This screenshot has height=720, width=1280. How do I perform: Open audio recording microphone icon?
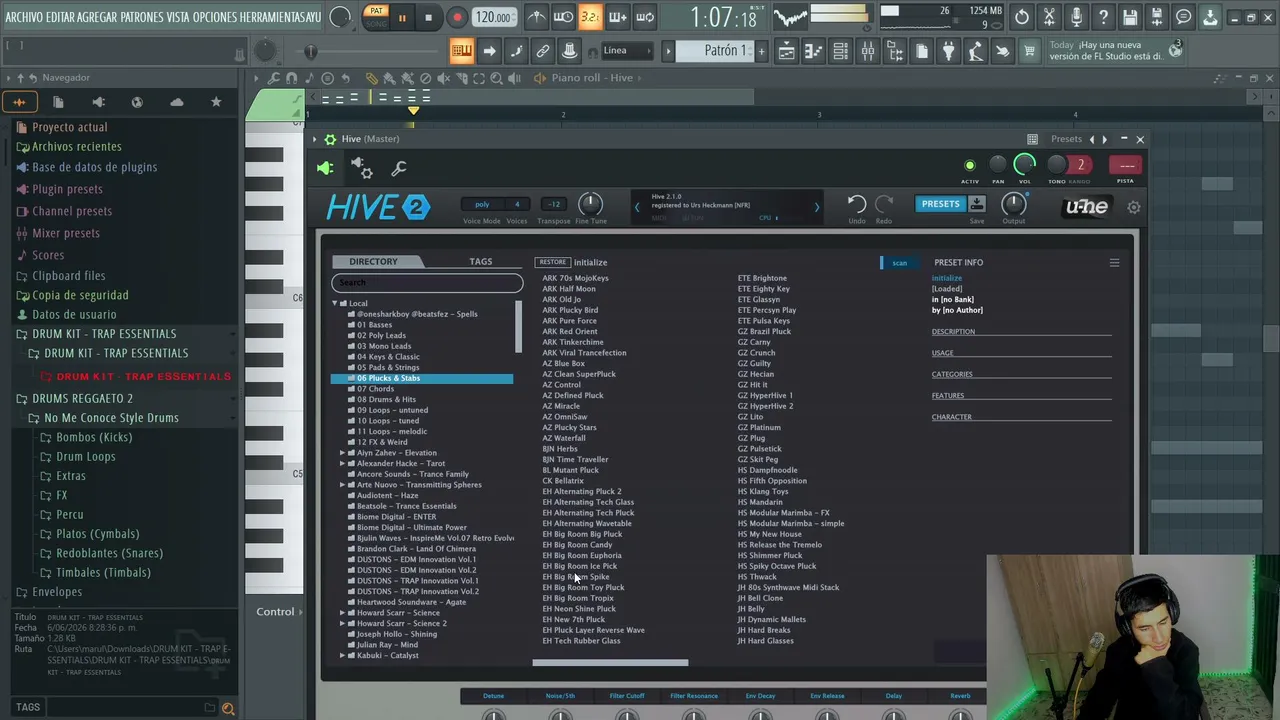(1076, 17)
